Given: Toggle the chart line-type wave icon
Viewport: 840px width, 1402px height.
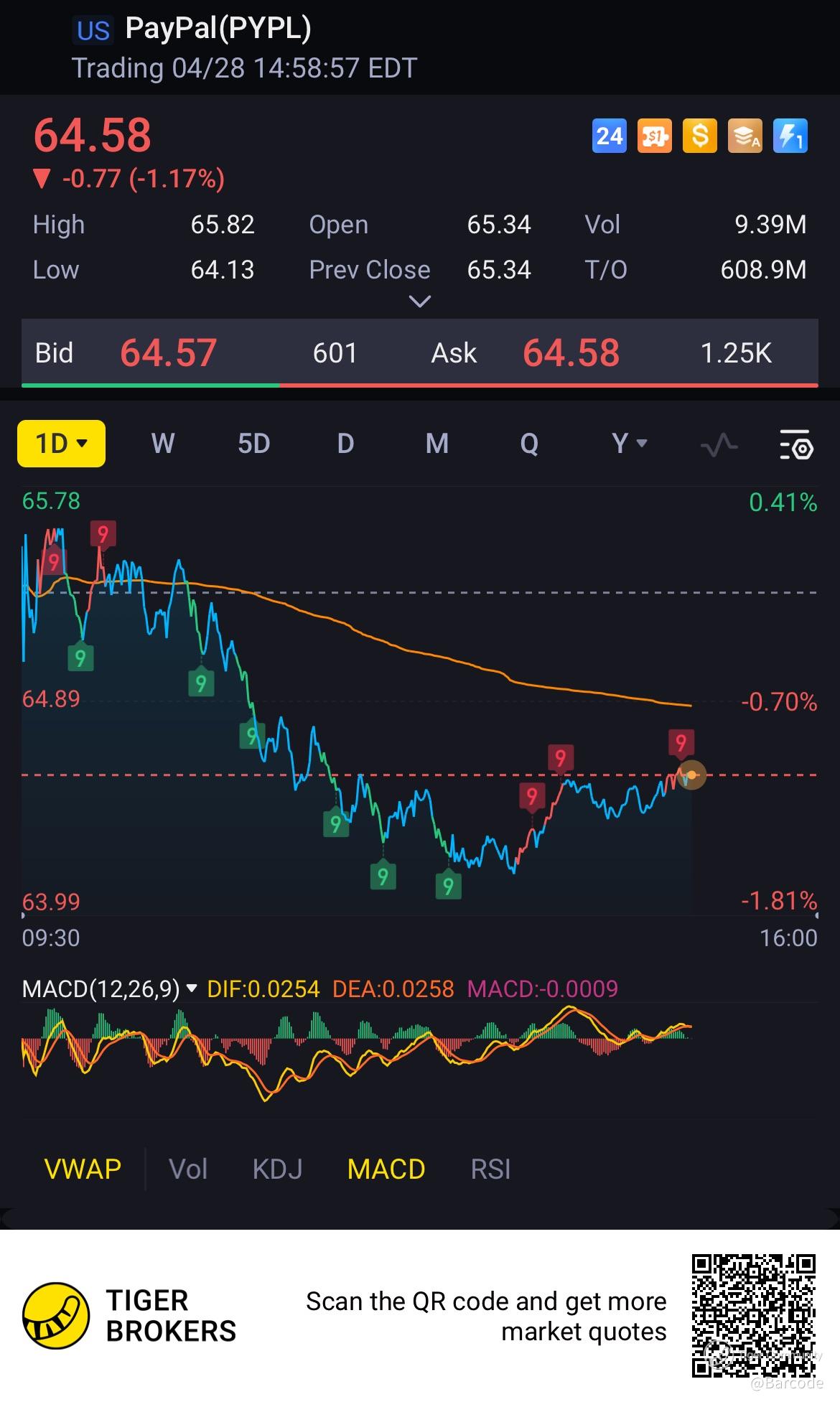Looking at the screenshot, I should [x=719, y=444].
